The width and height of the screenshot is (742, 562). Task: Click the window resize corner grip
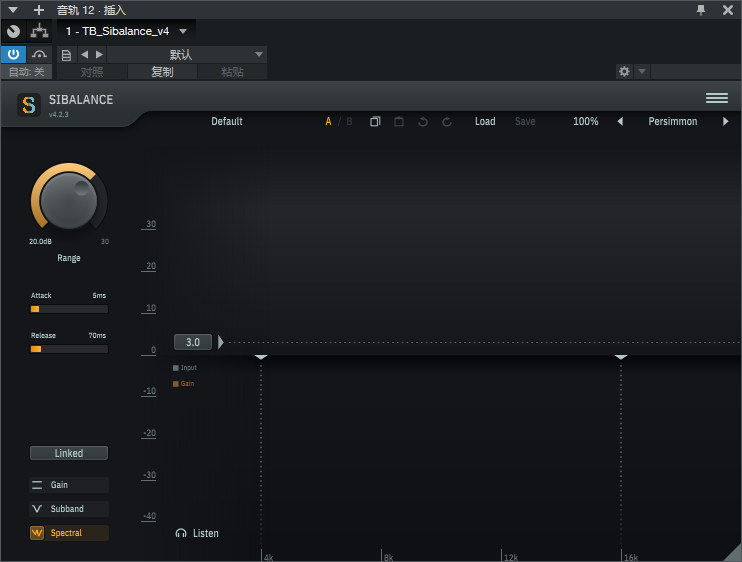point(733,553)
